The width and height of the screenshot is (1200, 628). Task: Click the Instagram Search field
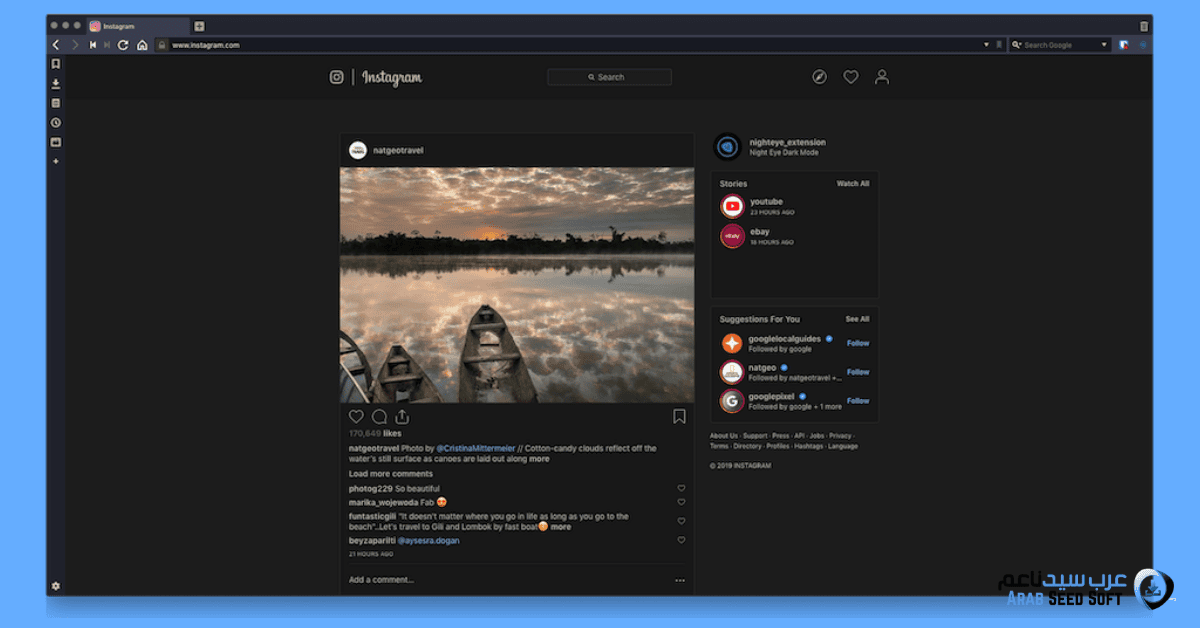[x=609, y=77]
